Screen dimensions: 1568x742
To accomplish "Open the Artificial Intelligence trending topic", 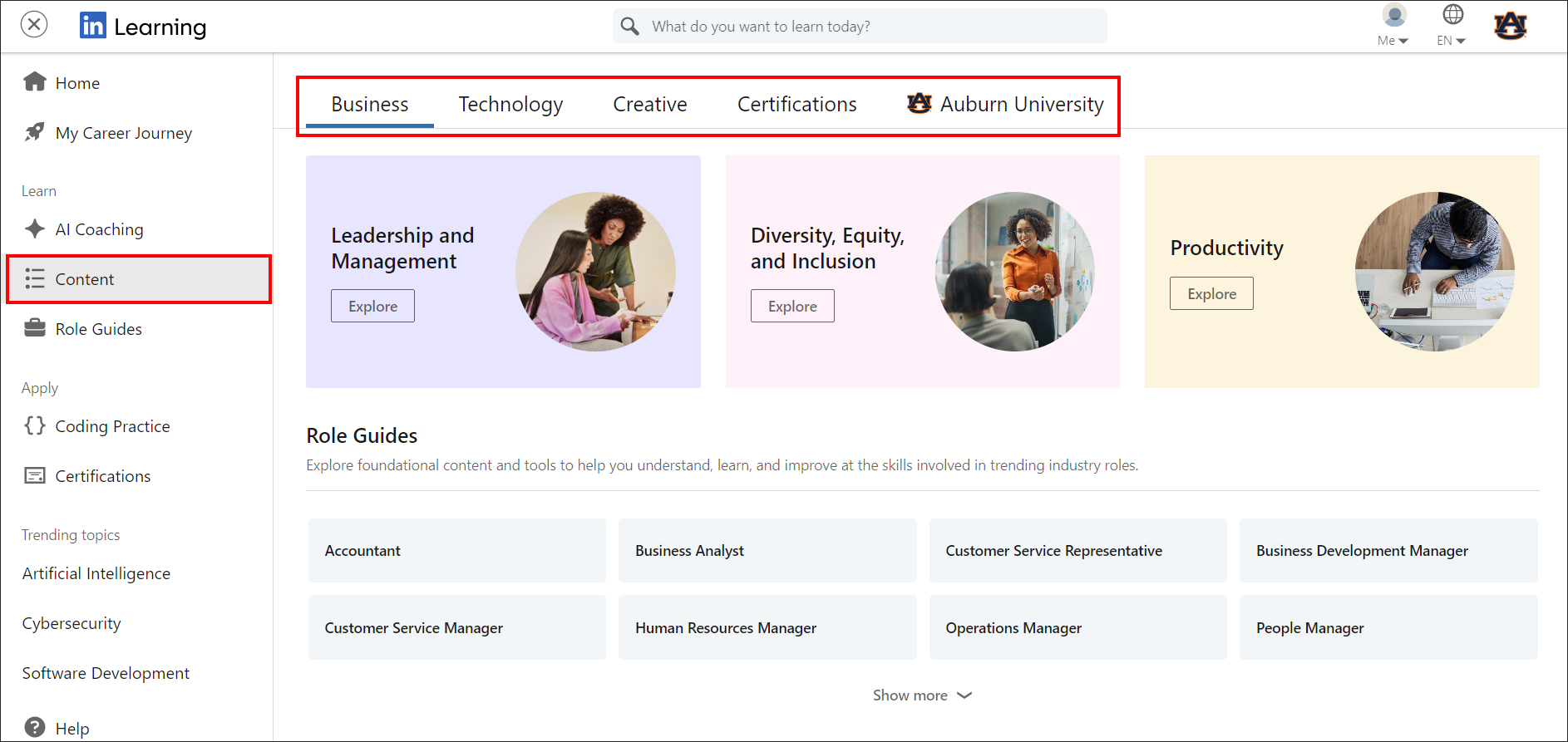I will point(96,573).
